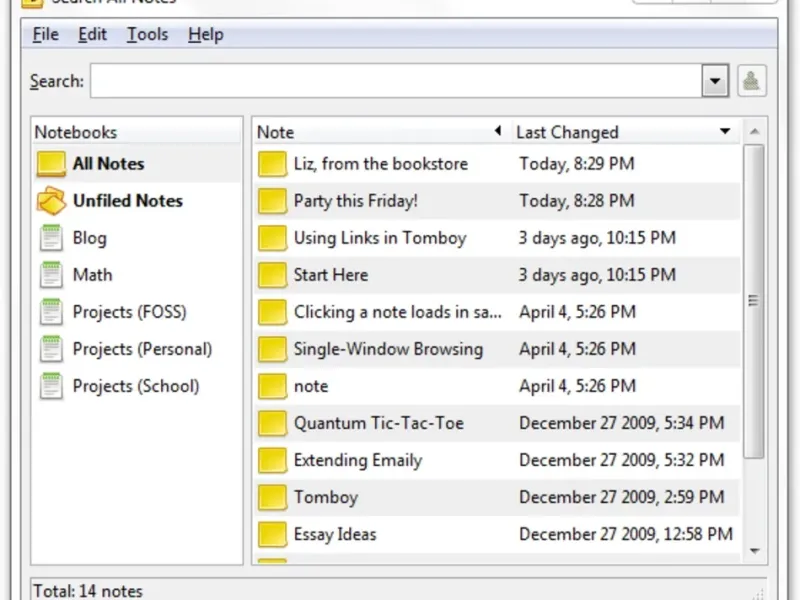Click note icon for Using Links in Tomboy
The width and height of the screenshot is (800, 600).
click(x=272, y=238)
